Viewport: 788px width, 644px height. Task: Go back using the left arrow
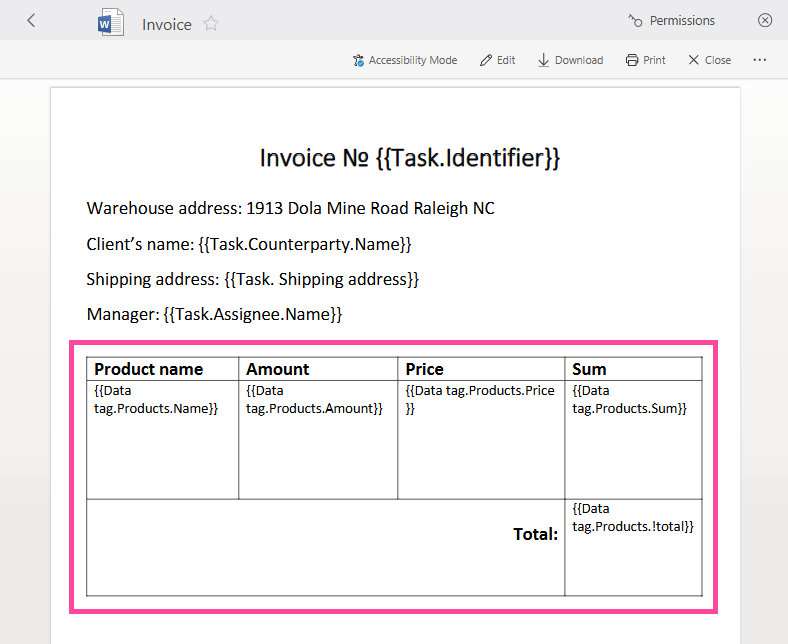pos(31,21)
